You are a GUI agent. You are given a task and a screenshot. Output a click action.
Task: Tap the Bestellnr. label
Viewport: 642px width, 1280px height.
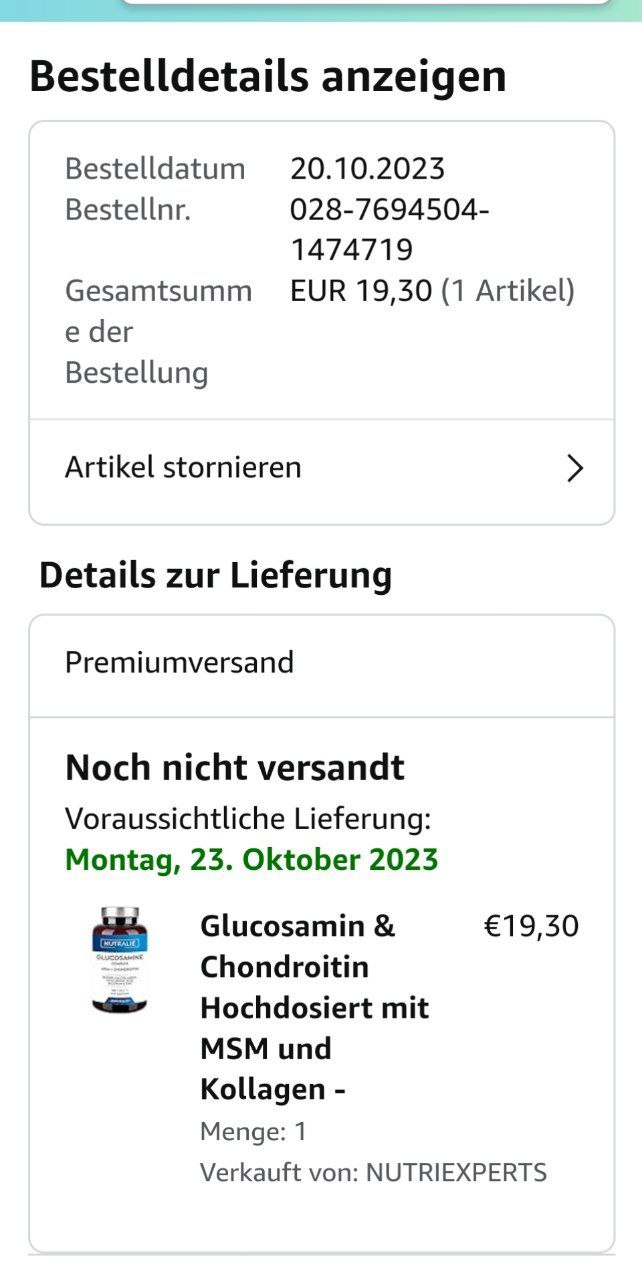tap(127, 210)
